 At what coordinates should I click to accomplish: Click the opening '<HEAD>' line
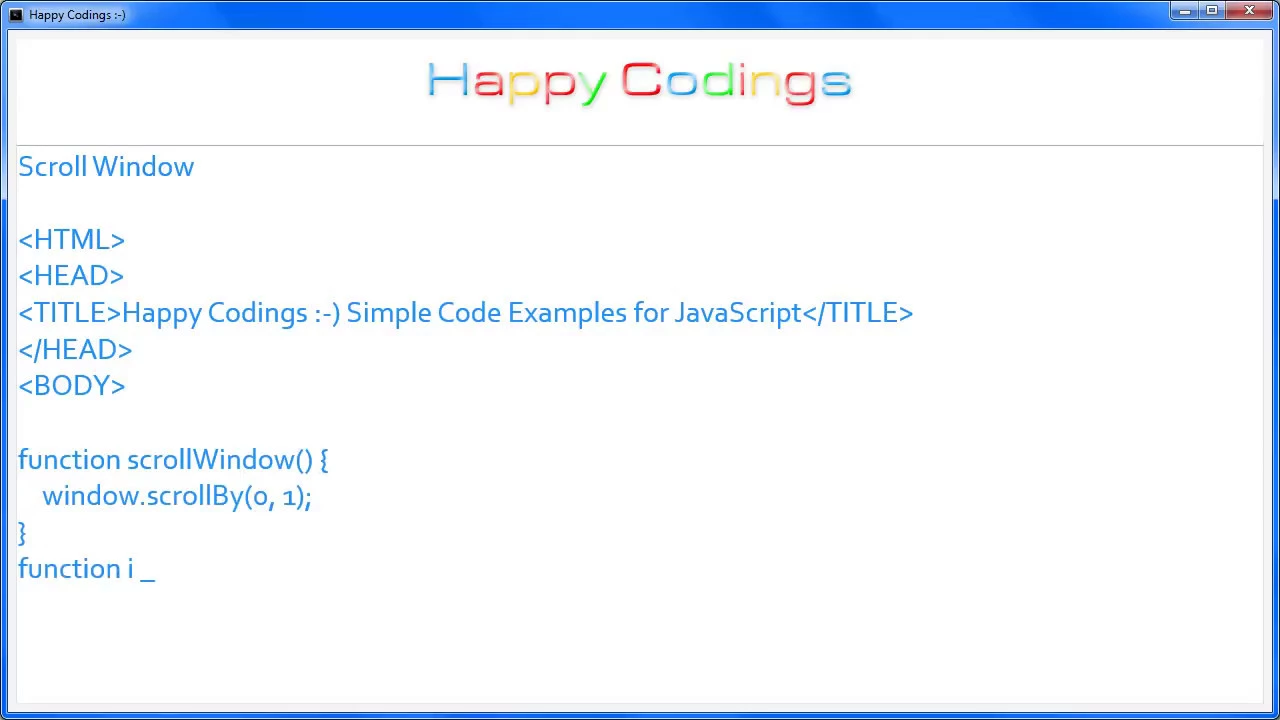(x=71, y=276)
